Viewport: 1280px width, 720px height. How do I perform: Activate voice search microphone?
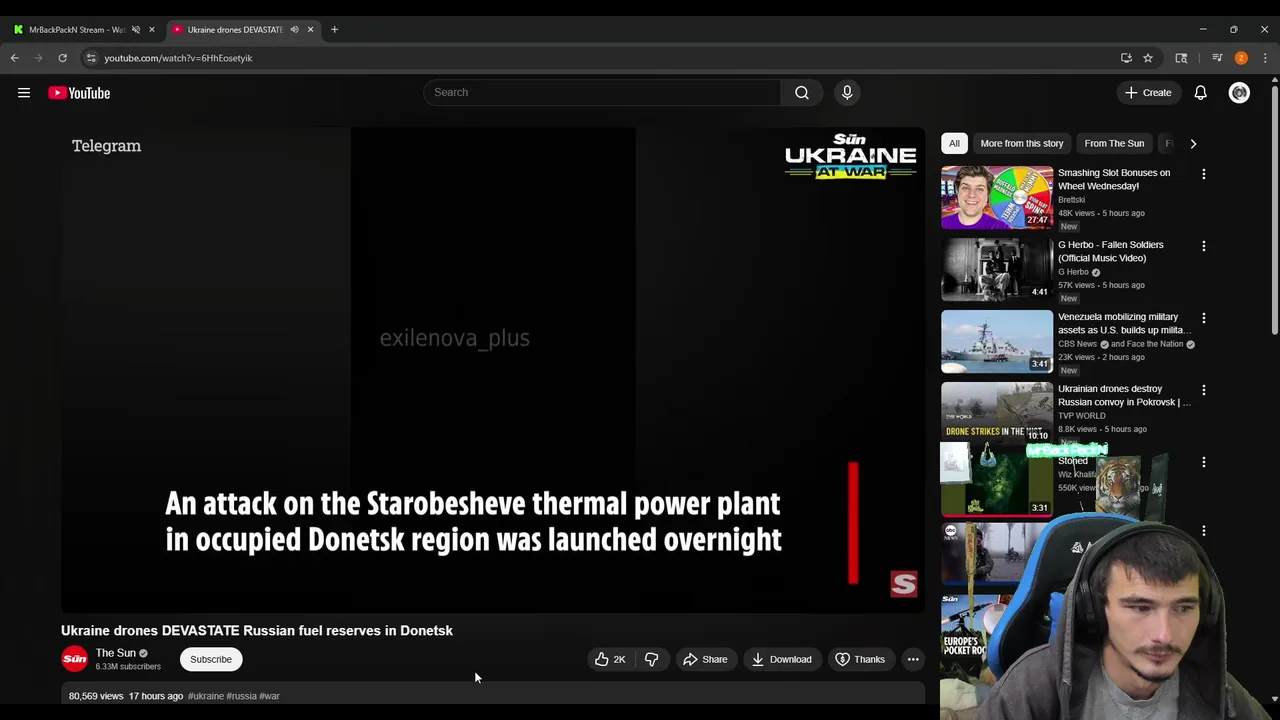pyautogui.click(x=847, y=92)
